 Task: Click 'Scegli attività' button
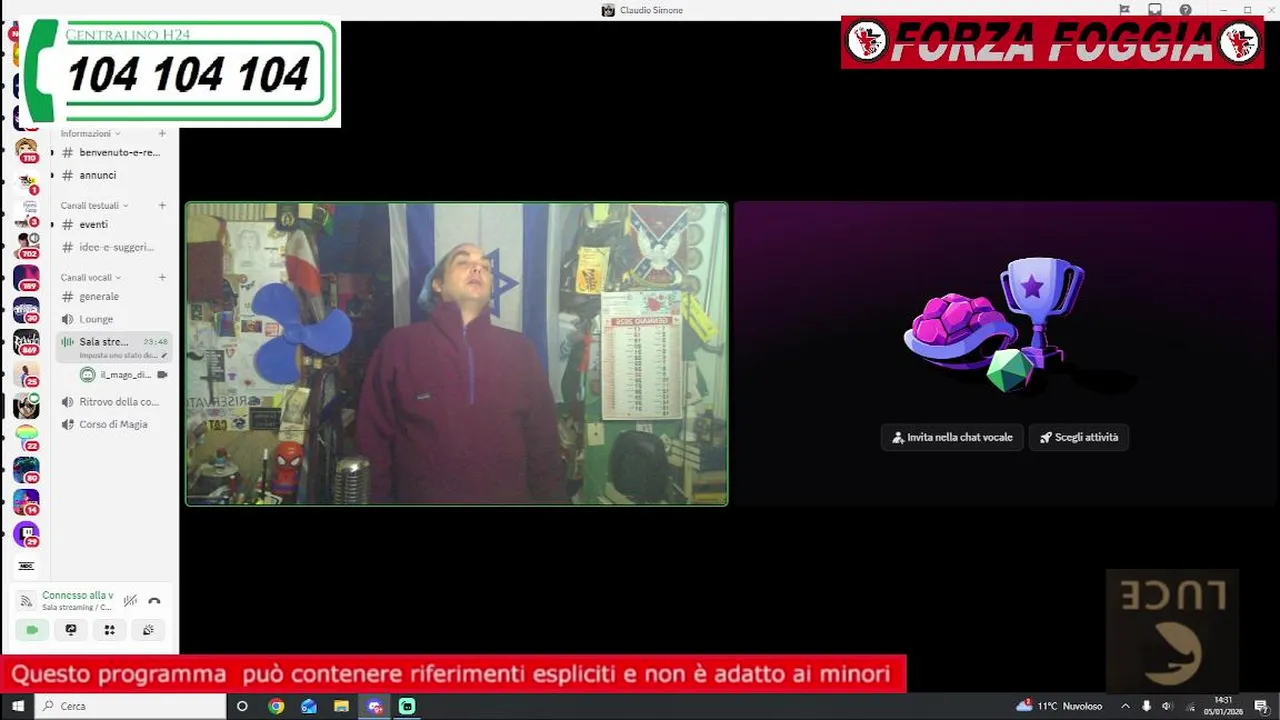pyautogui.click(x=1079, y=437)
